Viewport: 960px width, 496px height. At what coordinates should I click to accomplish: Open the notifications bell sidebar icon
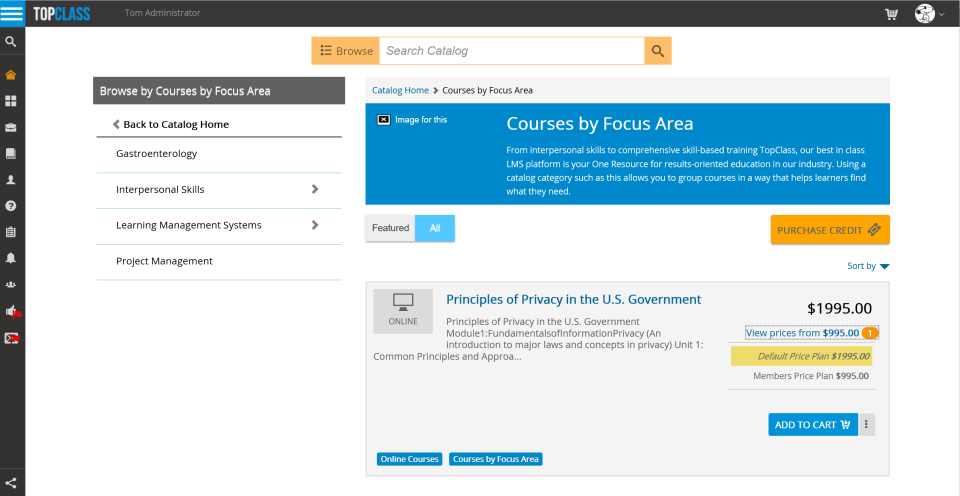click(11, 258)
